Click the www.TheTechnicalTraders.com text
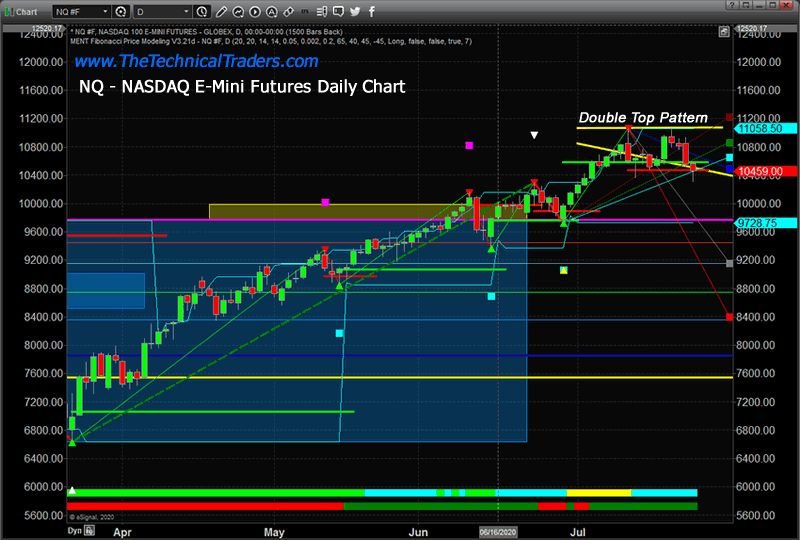The image size is (800, 540). (x=196, y=61)
